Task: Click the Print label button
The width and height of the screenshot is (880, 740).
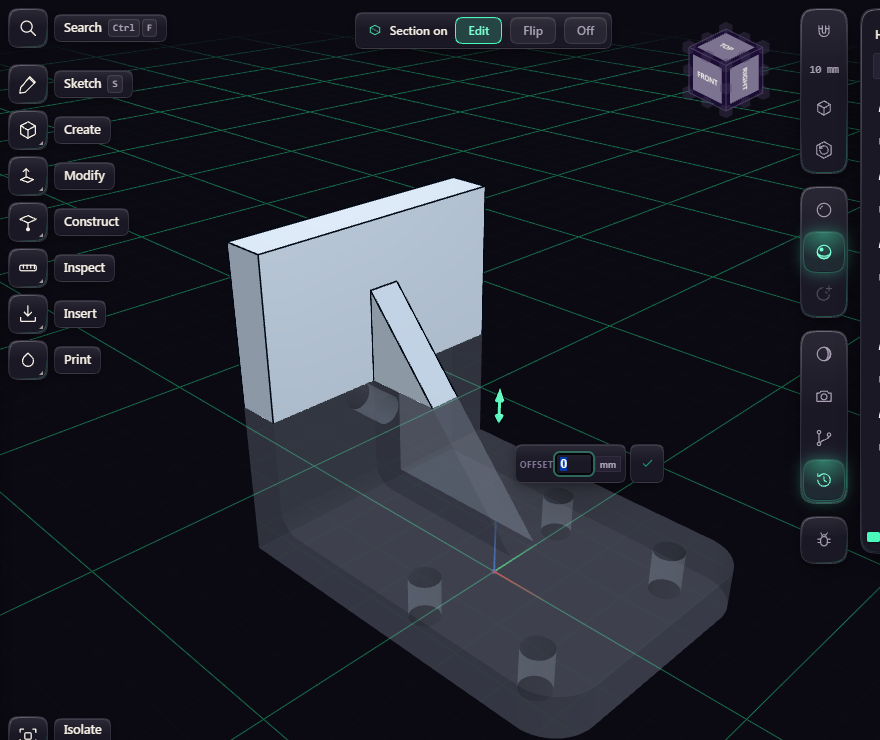Action: coord(77,360)
